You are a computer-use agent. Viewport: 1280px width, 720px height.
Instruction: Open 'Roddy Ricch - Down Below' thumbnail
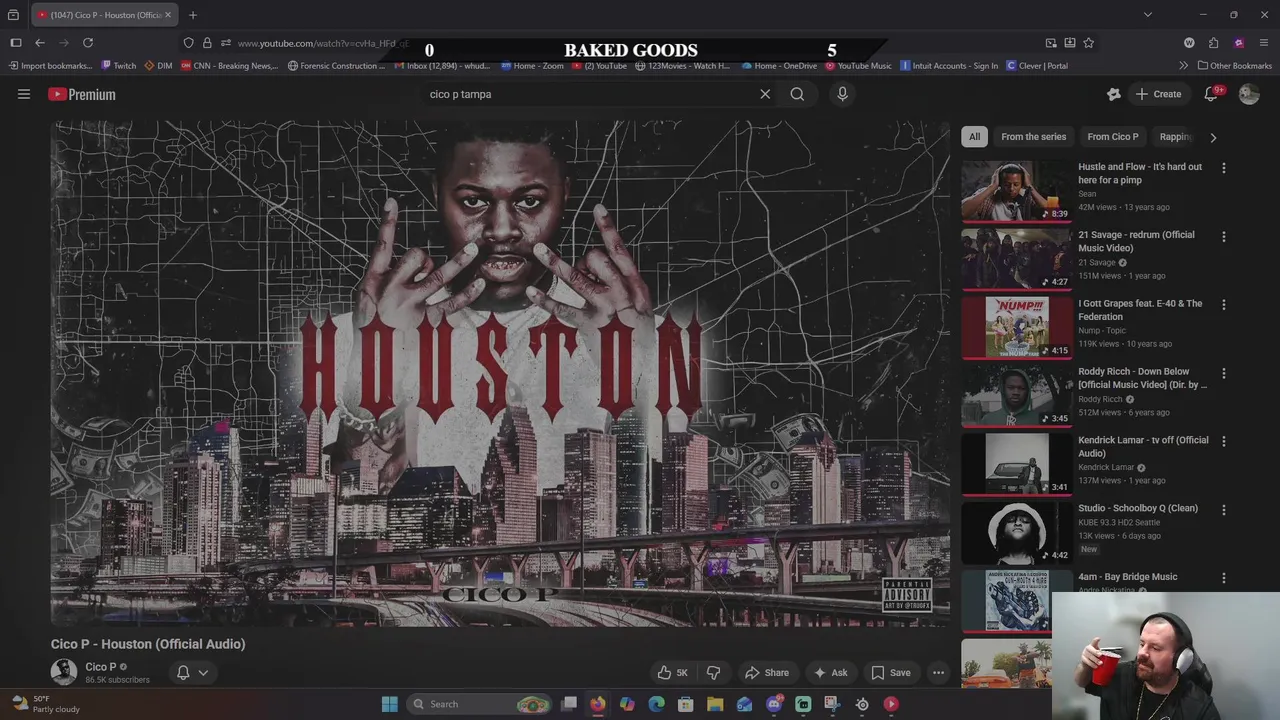point(1016,395)
